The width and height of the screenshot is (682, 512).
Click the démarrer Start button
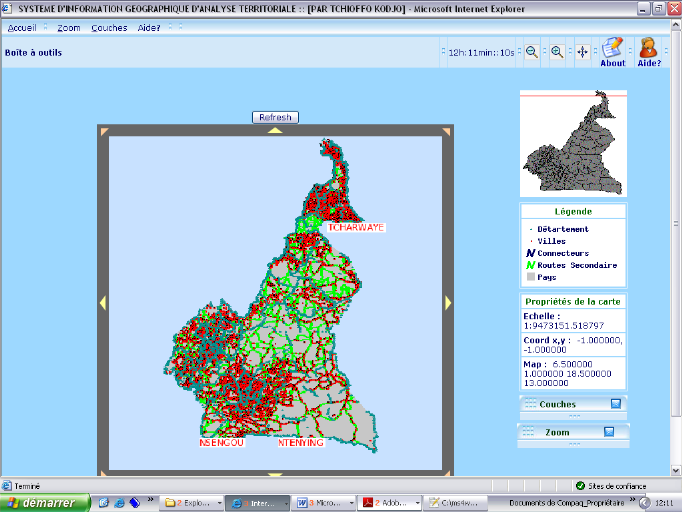[x=42, y=502]
